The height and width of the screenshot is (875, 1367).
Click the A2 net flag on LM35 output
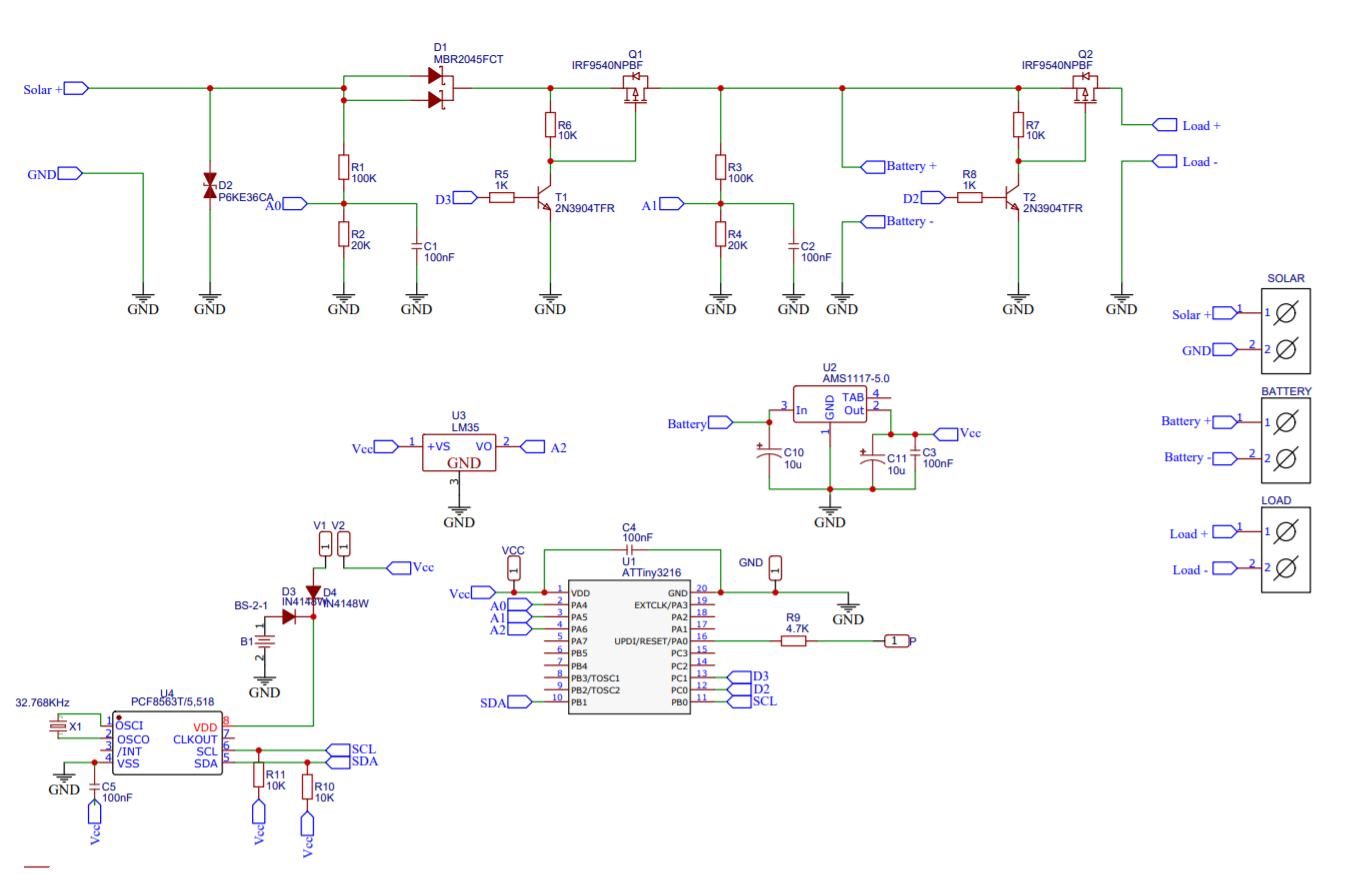click(533, 447)
